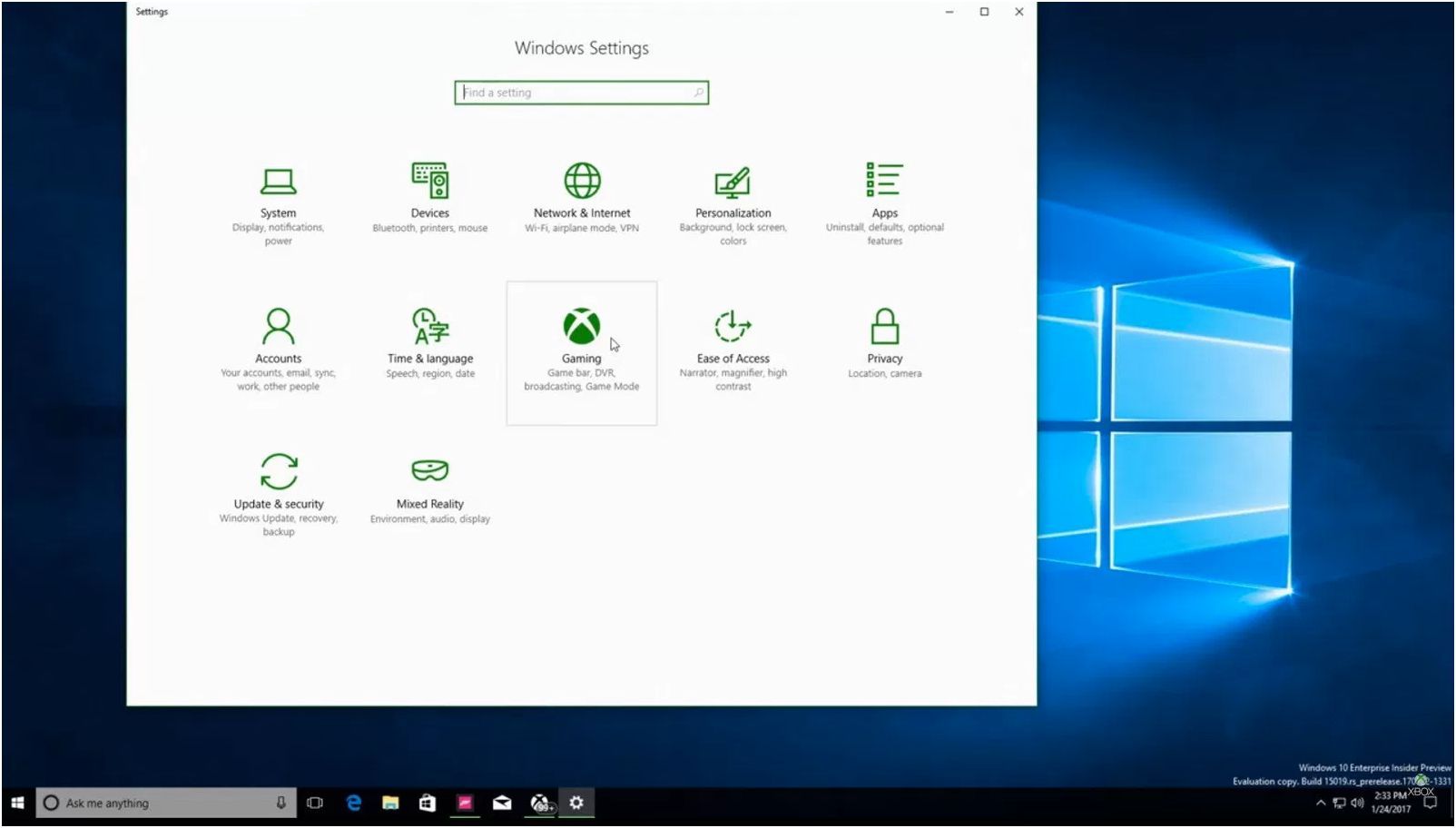Open the Mail app from the taskbar
This screenshot has height=828, width=1456.
coord(502,803)
